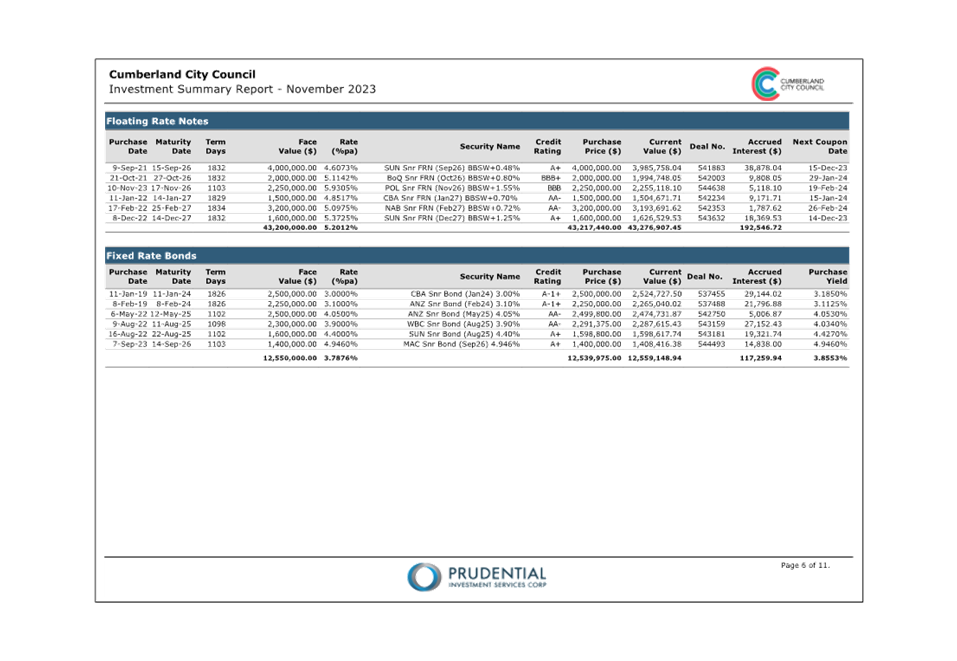Viewport: 957px width, 661px height.
Task: Click Deal No. header in Fixed Rate Bonds
Action: [705, 277]
